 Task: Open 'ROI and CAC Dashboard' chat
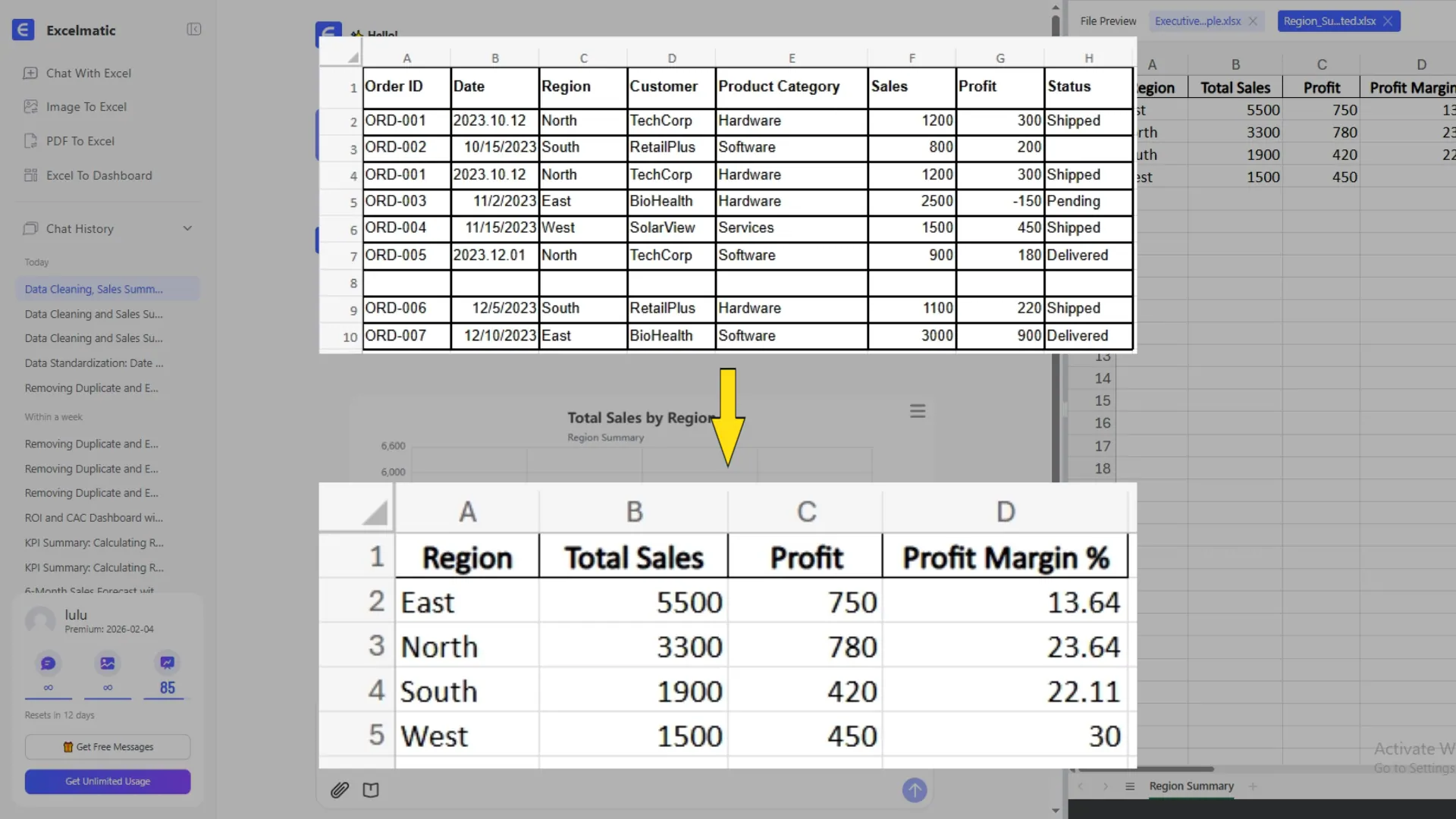point(93,518)
